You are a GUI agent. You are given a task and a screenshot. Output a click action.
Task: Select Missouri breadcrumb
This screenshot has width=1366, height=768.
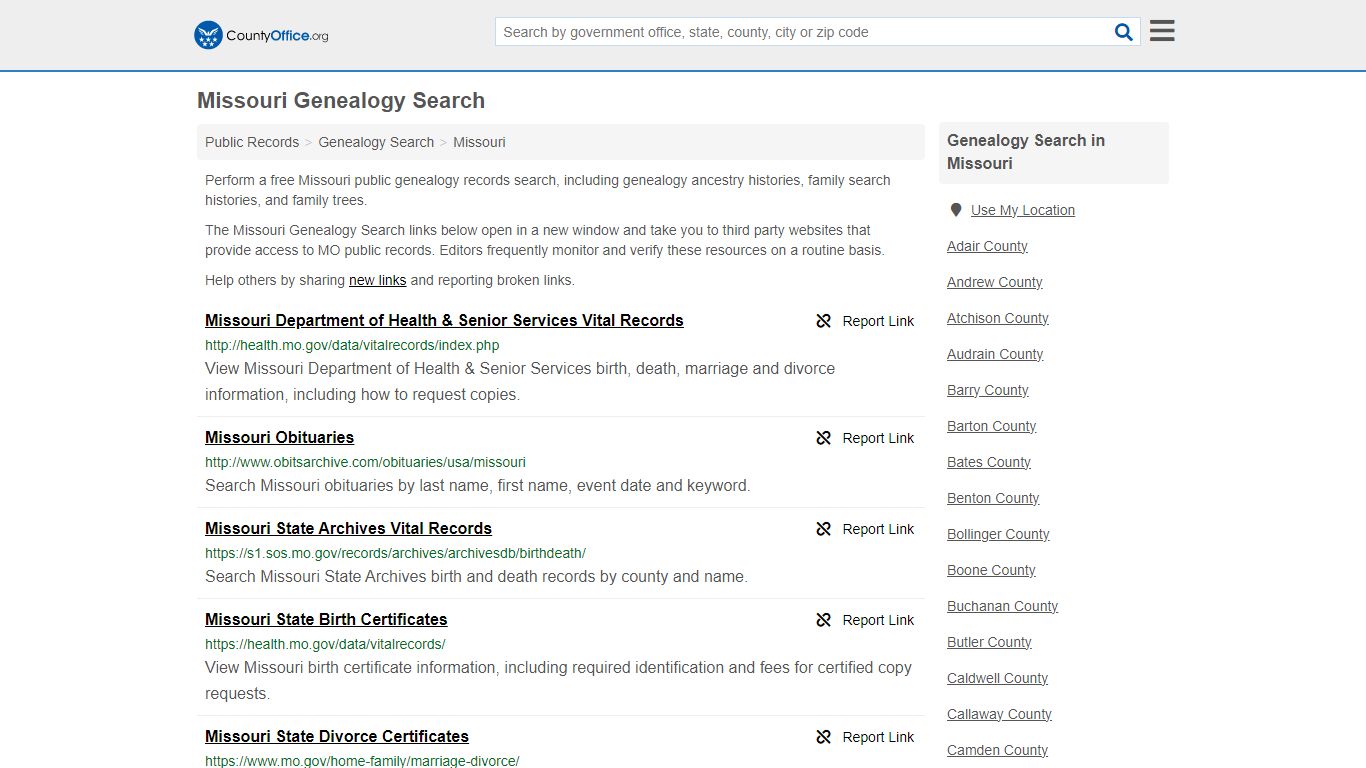click(479, 142)
